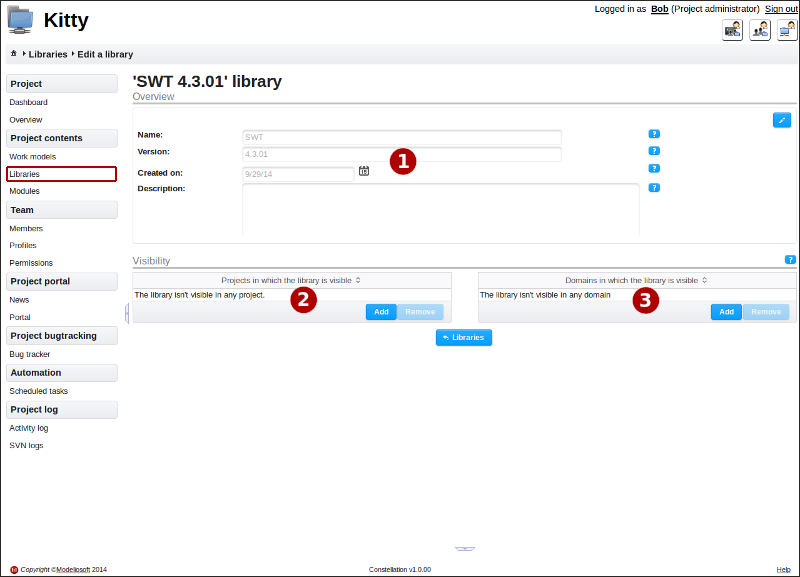Sort the domains visibility table header
Image resolution: width=800 pixels, height=577 pixels.
tap(637, 280)
